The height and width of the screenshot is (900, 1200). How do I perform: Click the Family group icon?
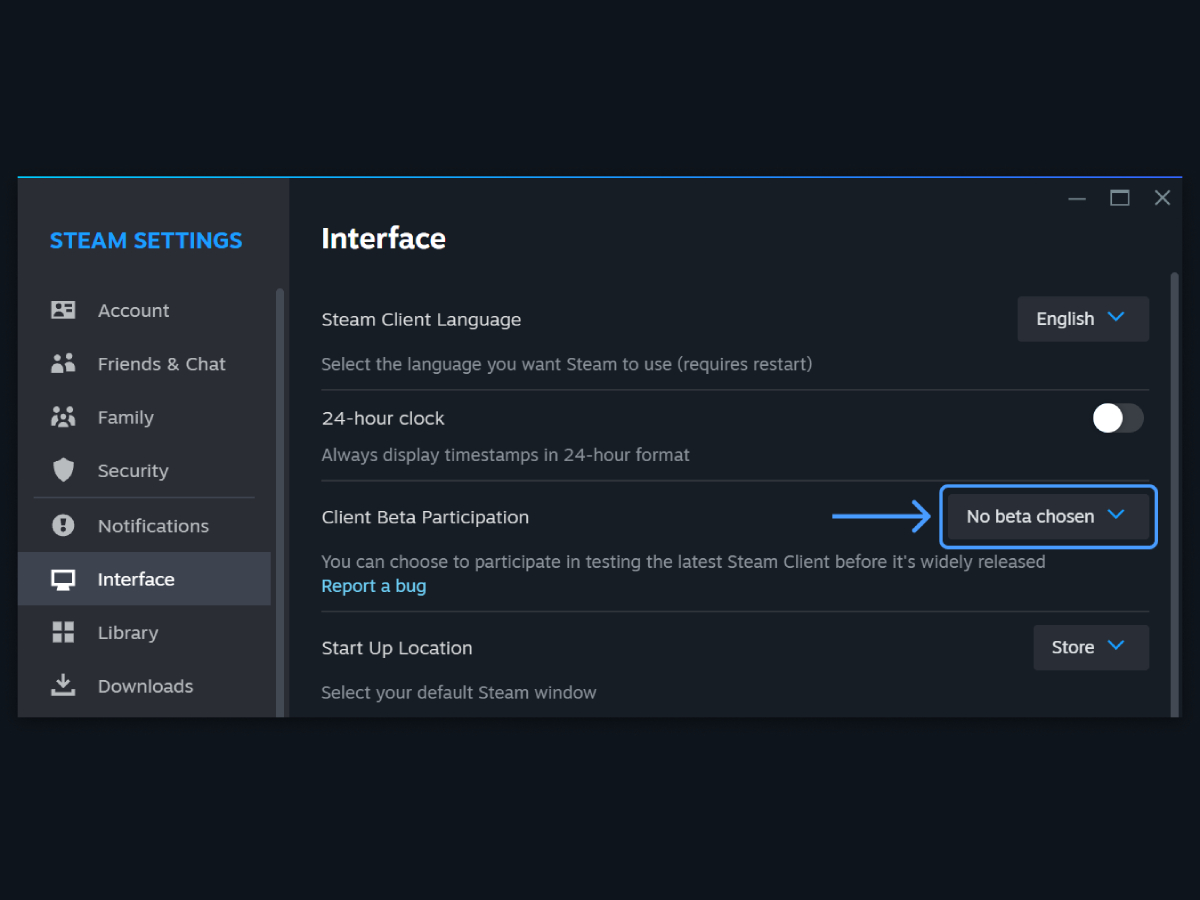tap(63, 417)
